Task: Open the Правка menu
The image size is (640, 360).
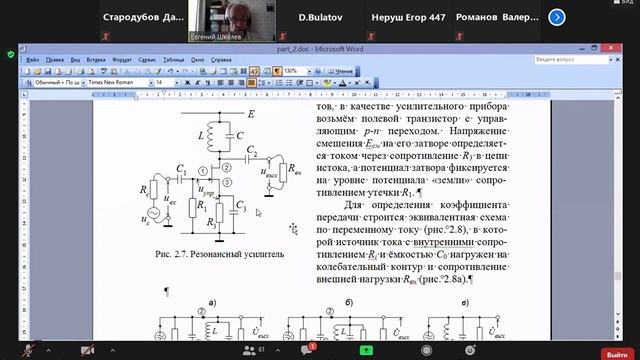Action: [55, 60]
